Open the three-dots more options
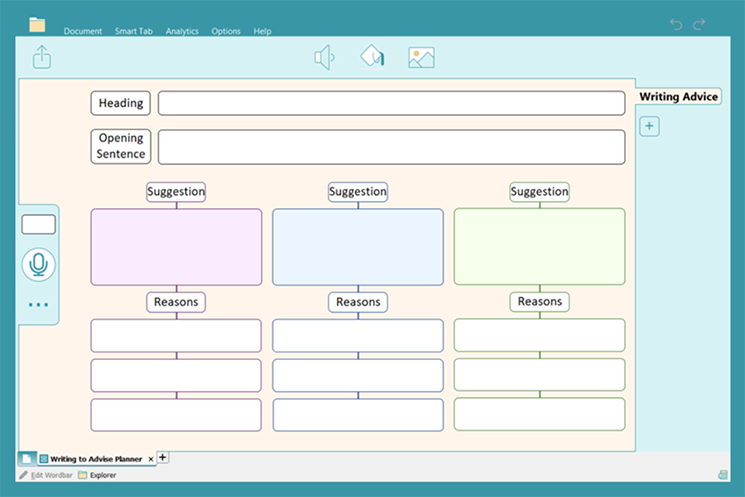This screenshot has height=497, width=745. point(38,305)
